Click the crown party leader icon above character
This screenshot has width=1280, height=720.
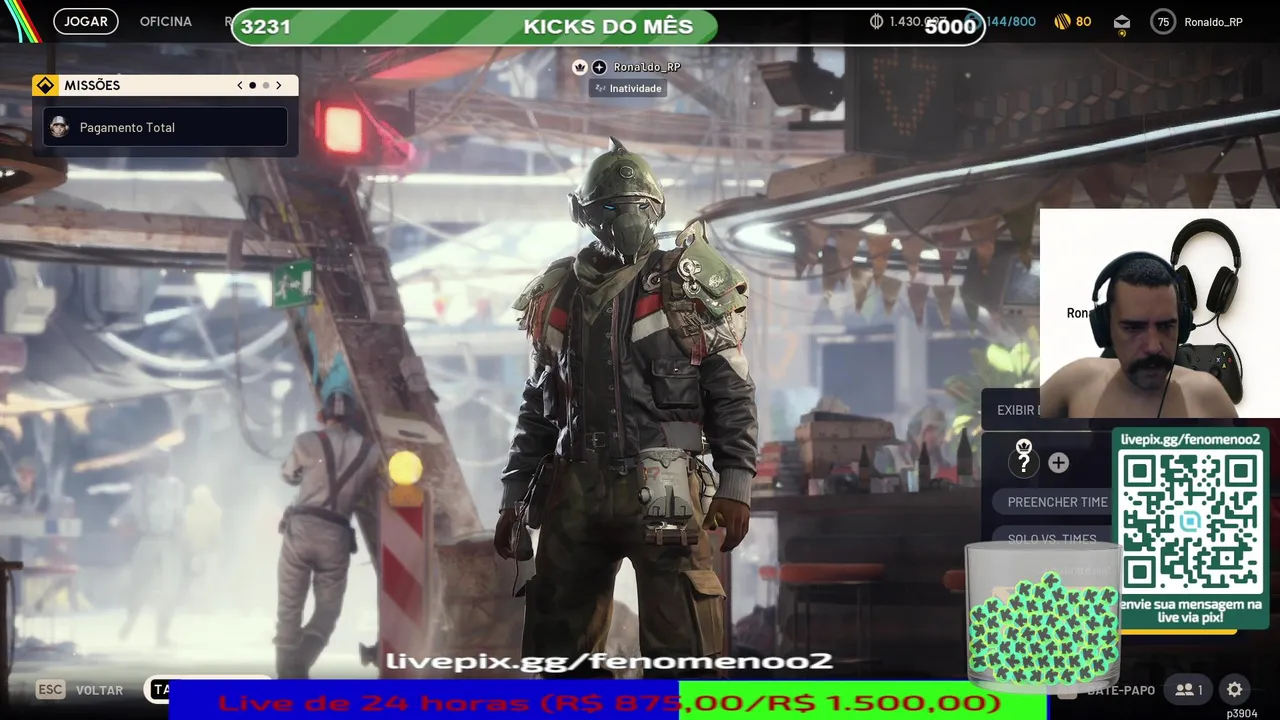click(x=579, y=67)
